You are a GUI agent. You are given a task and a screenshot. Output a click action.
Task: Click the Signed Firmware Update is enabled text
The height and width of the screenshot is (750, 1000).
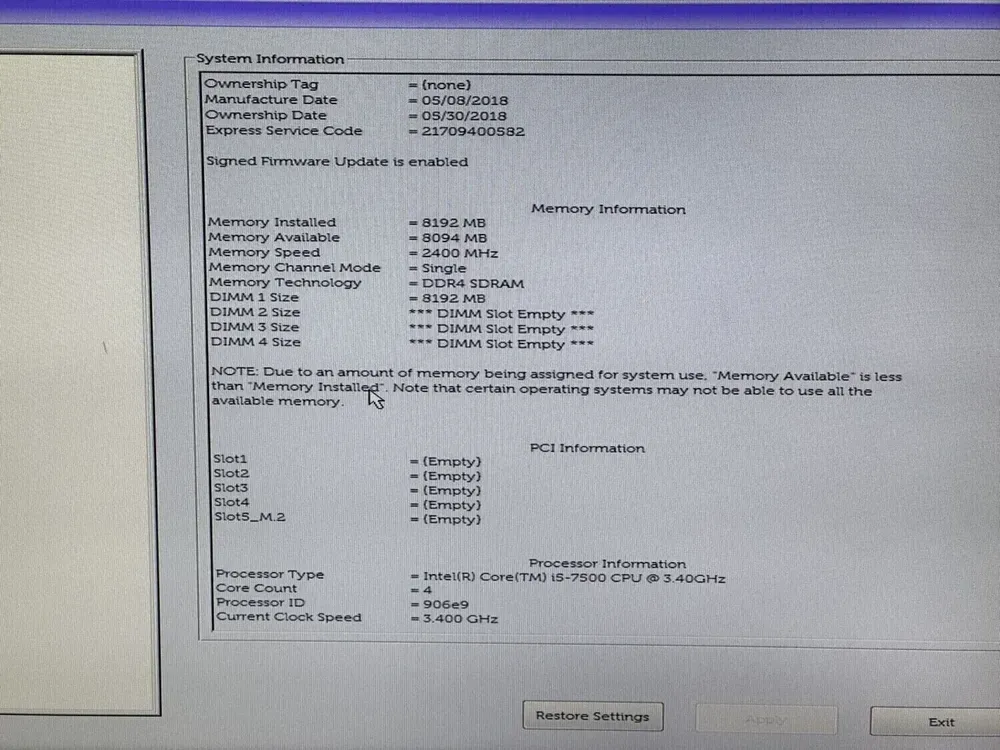(x=336, y=161)
